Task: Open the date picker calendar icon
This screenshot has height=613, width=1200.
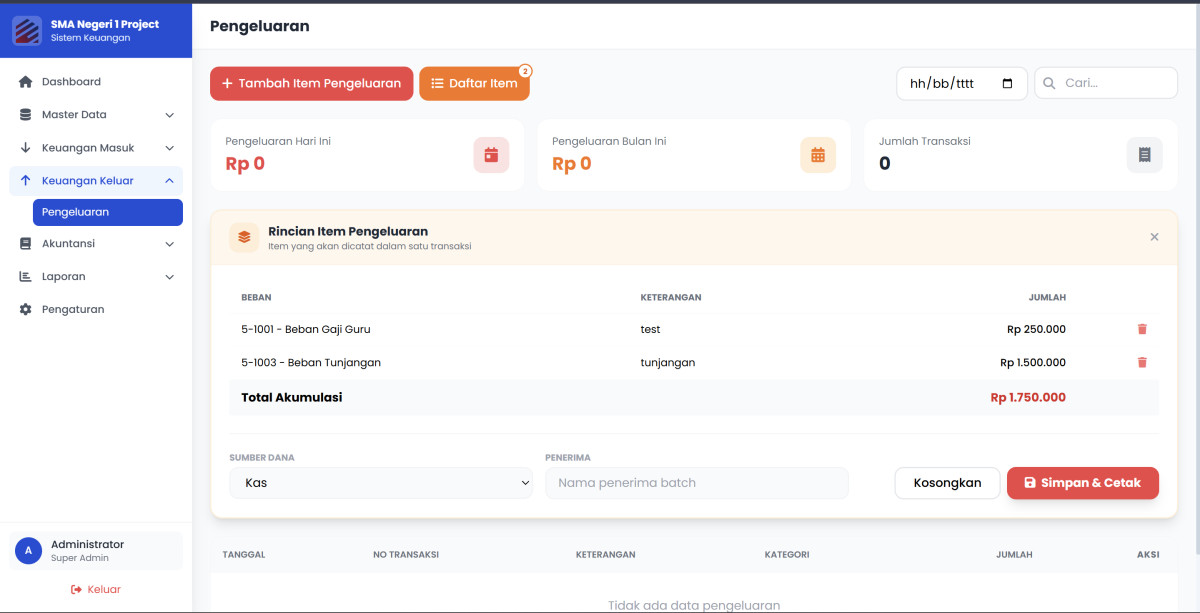Action: coord(1007,83)
